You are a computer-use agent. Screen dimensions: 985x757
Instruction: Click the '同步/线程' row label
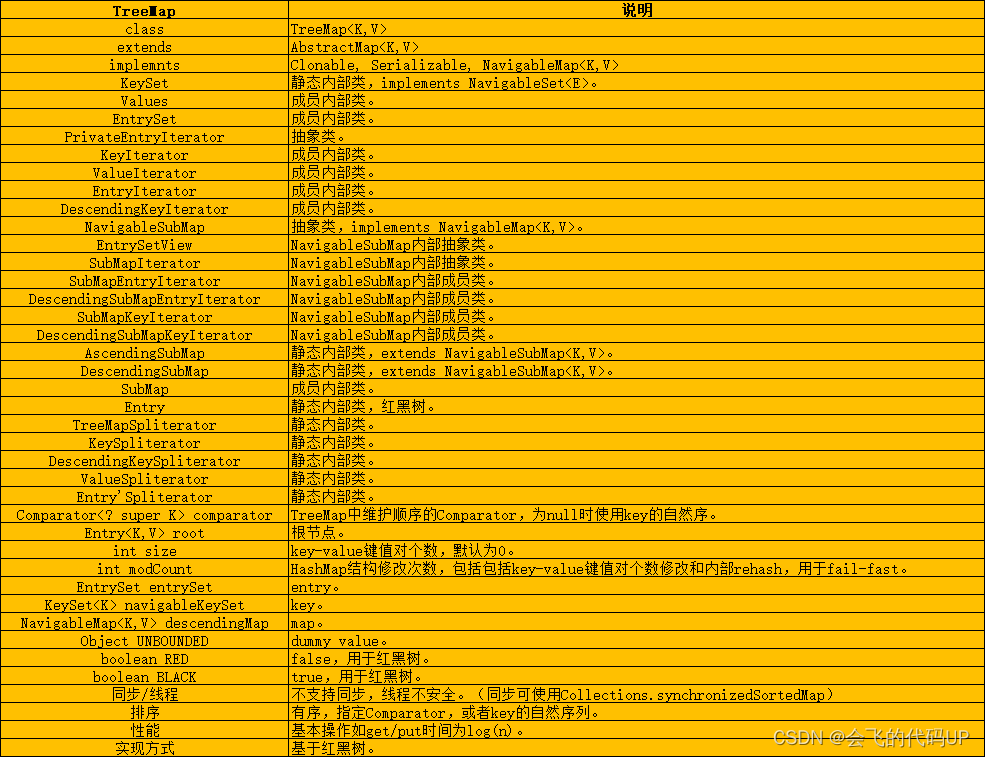144,695
